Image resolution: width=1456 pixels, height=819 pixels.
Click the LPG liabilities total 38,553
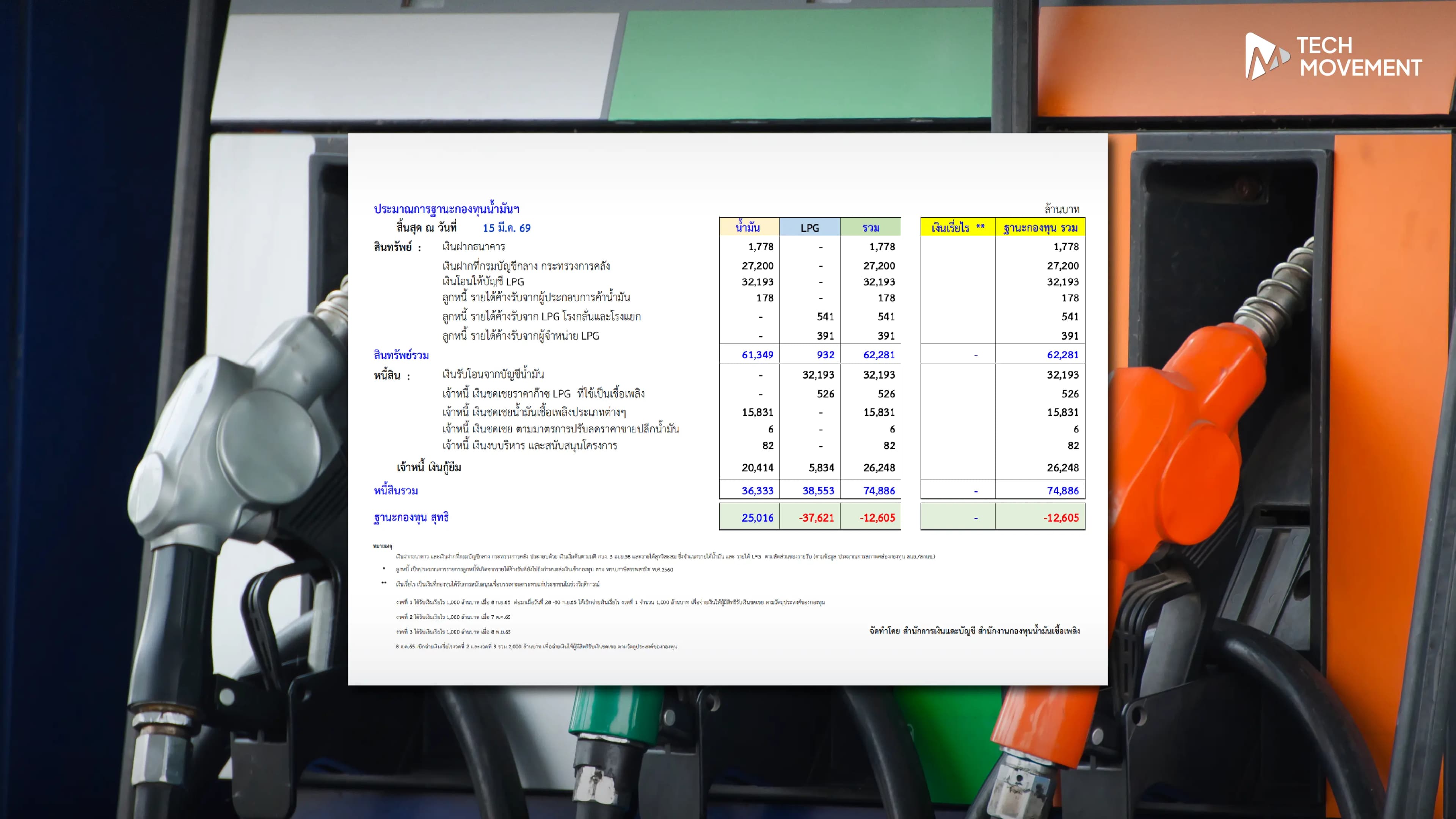click(818, 491)
